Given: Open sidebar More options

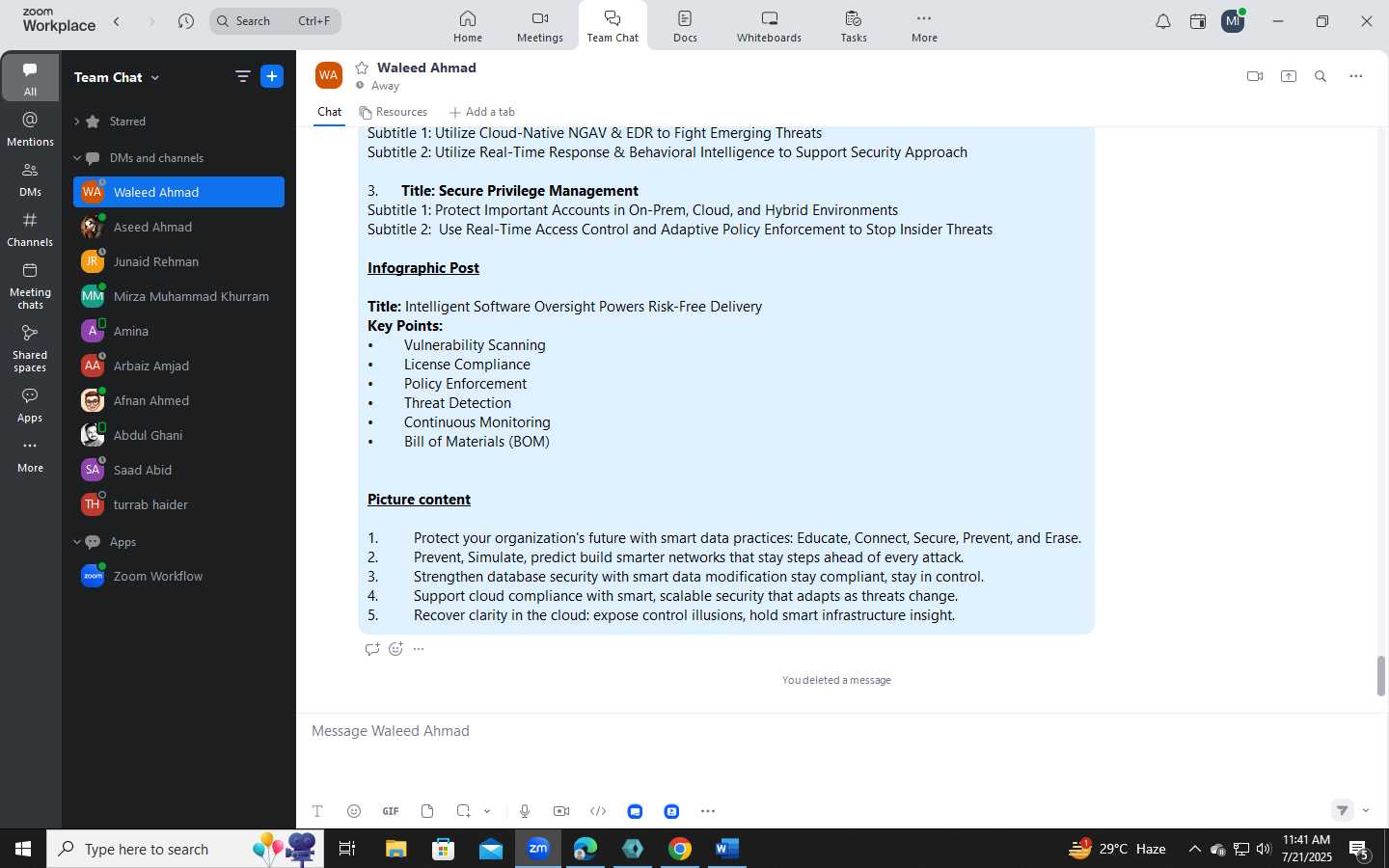Looking at the screenshot, I should click(30, 455).
